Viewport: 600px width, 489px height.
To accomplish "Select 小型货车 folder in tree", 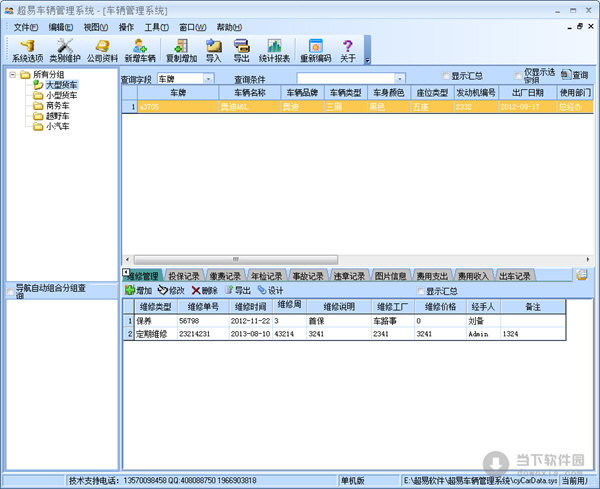I will (x=62, y=95).
